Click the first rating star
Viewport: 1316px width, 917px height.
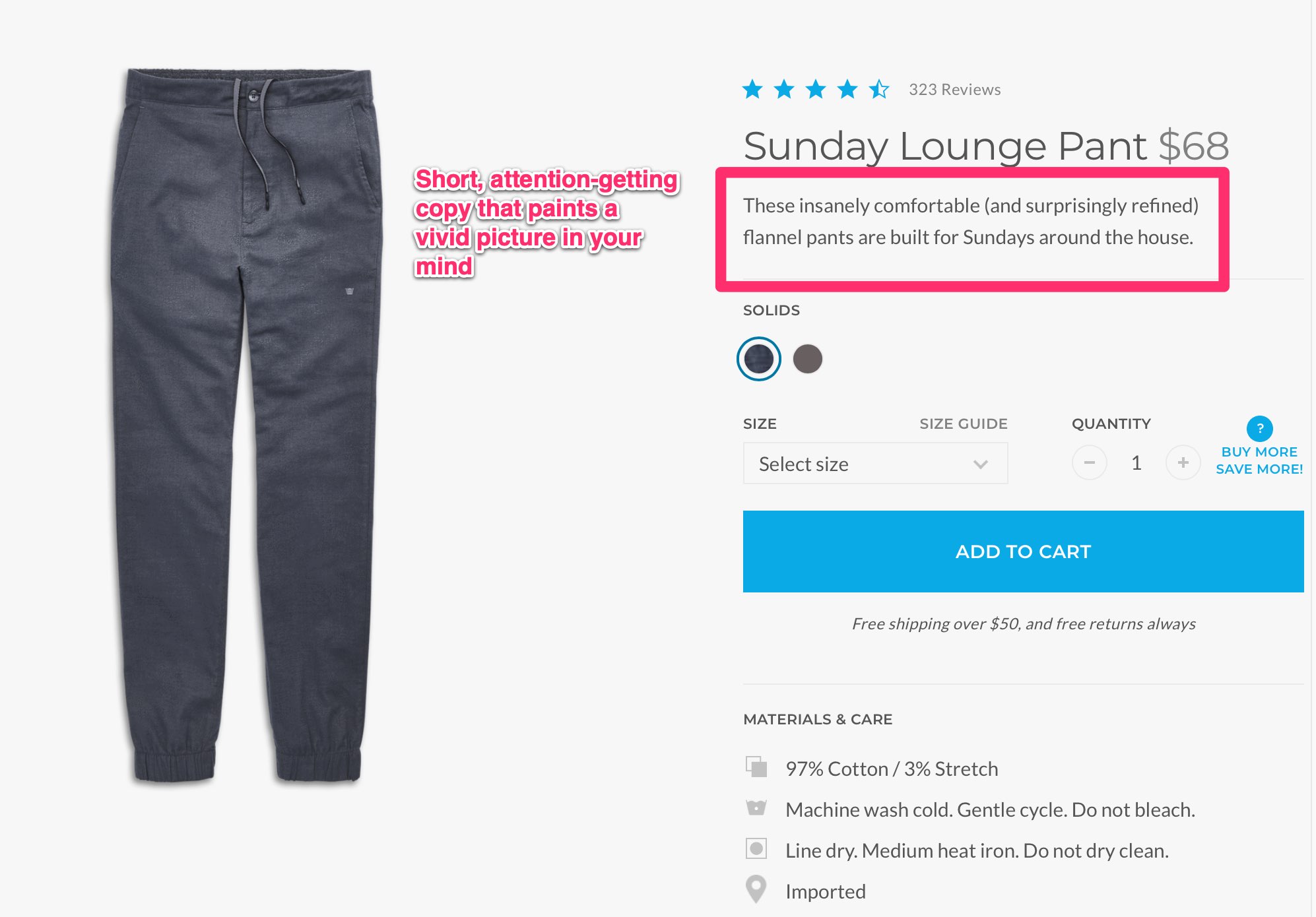click(752, 89)
